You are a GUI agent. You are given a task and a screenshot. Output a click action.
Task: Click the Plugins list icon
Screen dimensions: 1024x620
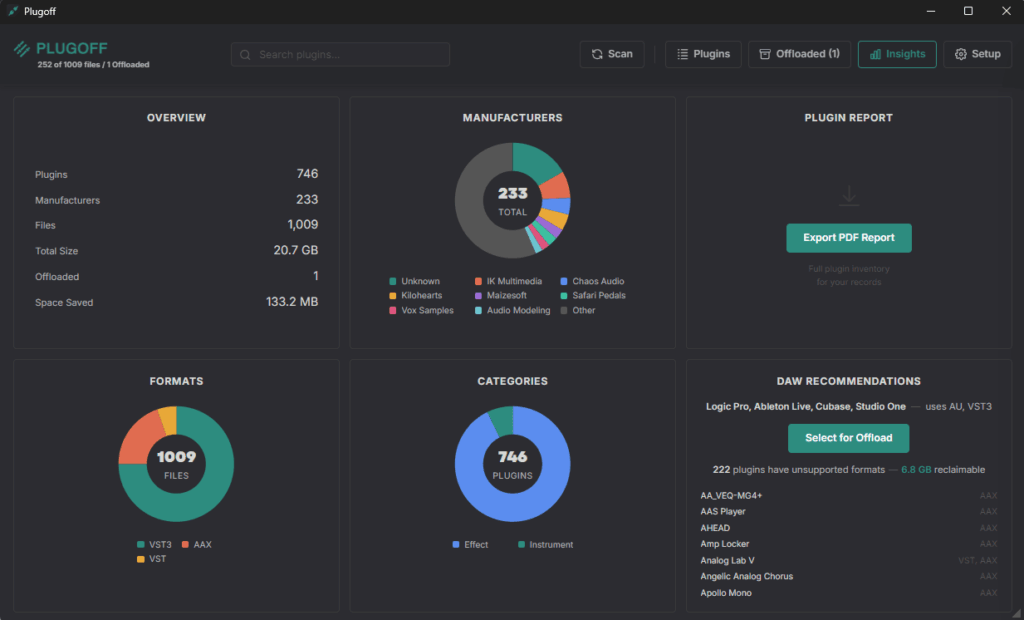(683, 54)
